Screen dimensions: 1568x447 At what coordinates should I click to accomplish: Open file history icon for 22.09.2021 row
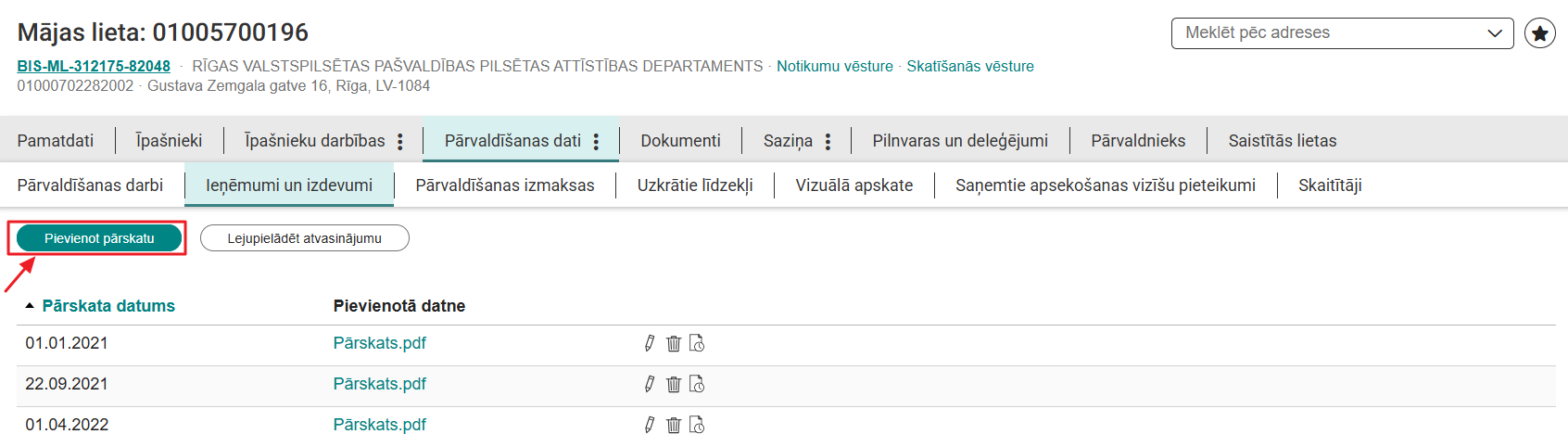697,384
